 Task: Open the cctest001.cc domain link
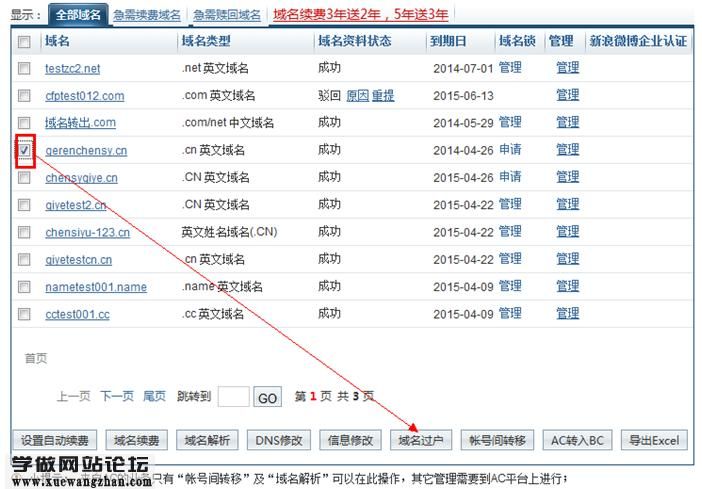click(77, 314)
